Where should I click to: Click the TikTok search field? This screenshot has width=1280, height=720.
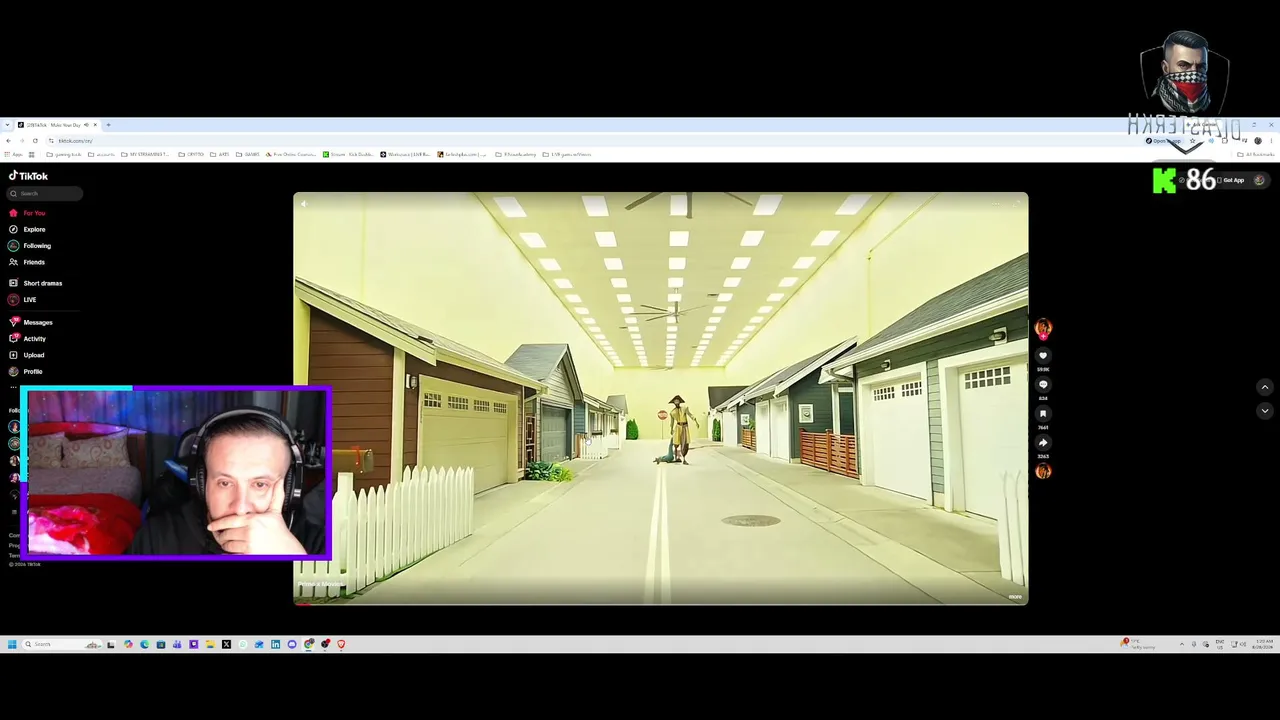pos(46,194)
